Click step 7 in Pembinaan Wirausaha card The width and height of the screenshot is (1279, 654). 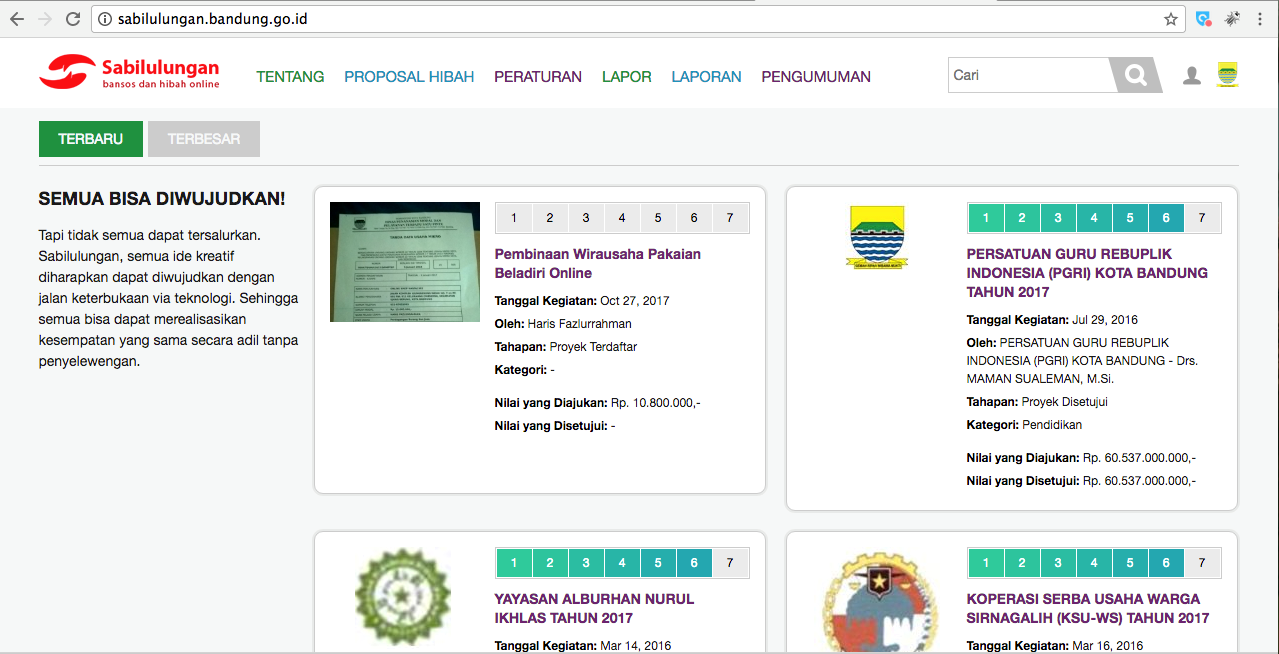730,218
